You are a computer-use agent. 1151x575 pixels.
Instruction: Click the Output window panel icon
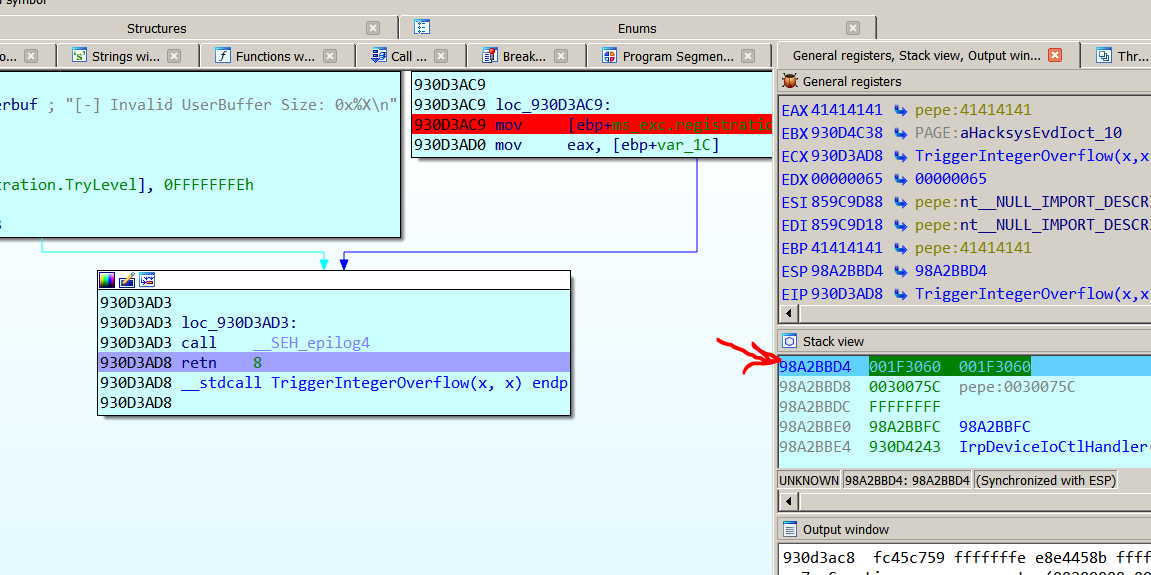[x=790, y=530]
